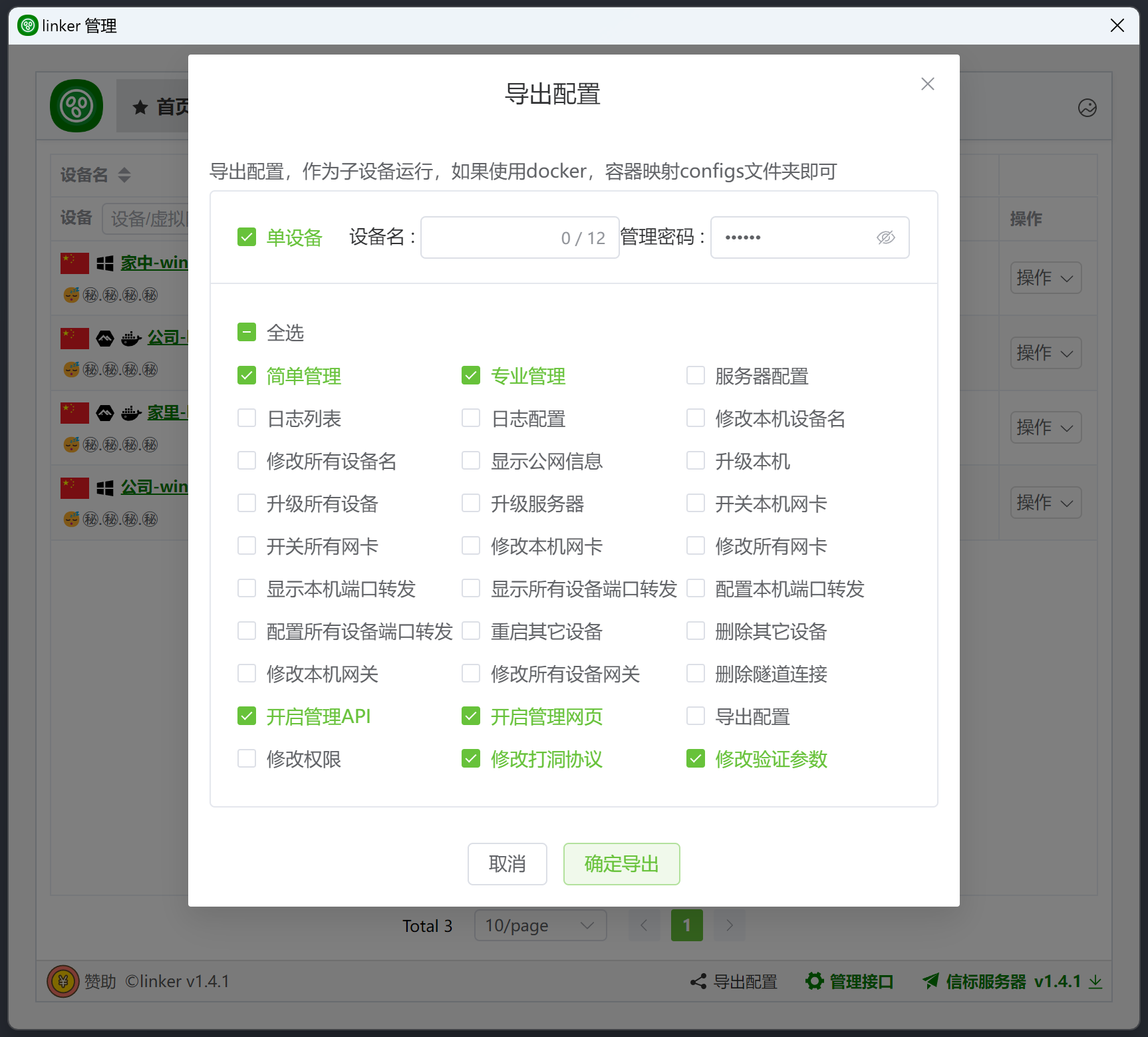Confirm export with 确定导出 button
Screen dimensions: 1148x1037
pyautogui.click(x=621, y=864)
